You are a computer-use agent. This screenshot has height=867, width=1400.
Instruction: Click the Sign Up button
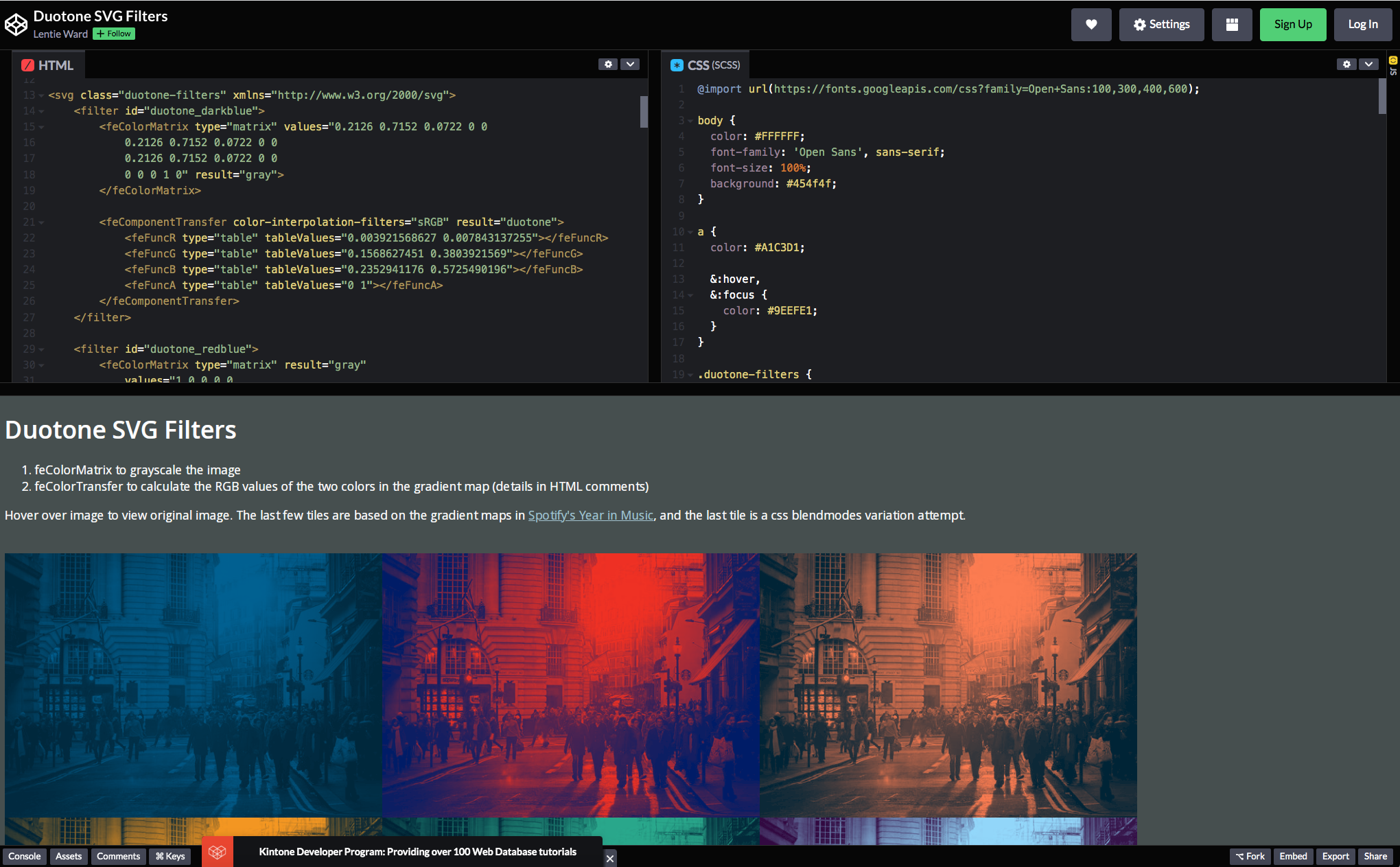(x=1292, y=25)
